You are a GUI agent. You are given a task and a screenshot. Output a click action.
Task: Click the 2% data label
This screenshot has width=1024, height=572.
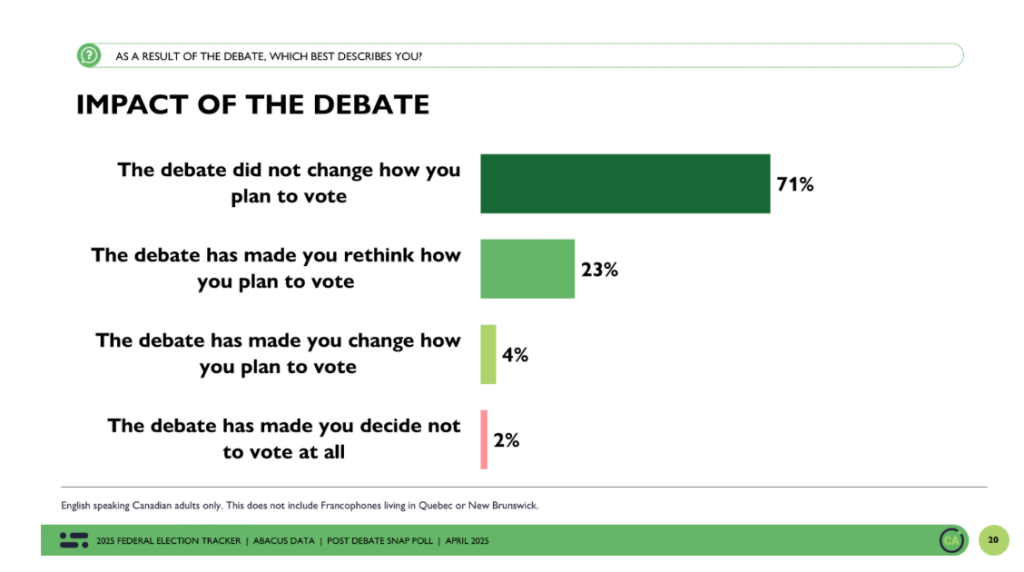[x=506, y=440]
